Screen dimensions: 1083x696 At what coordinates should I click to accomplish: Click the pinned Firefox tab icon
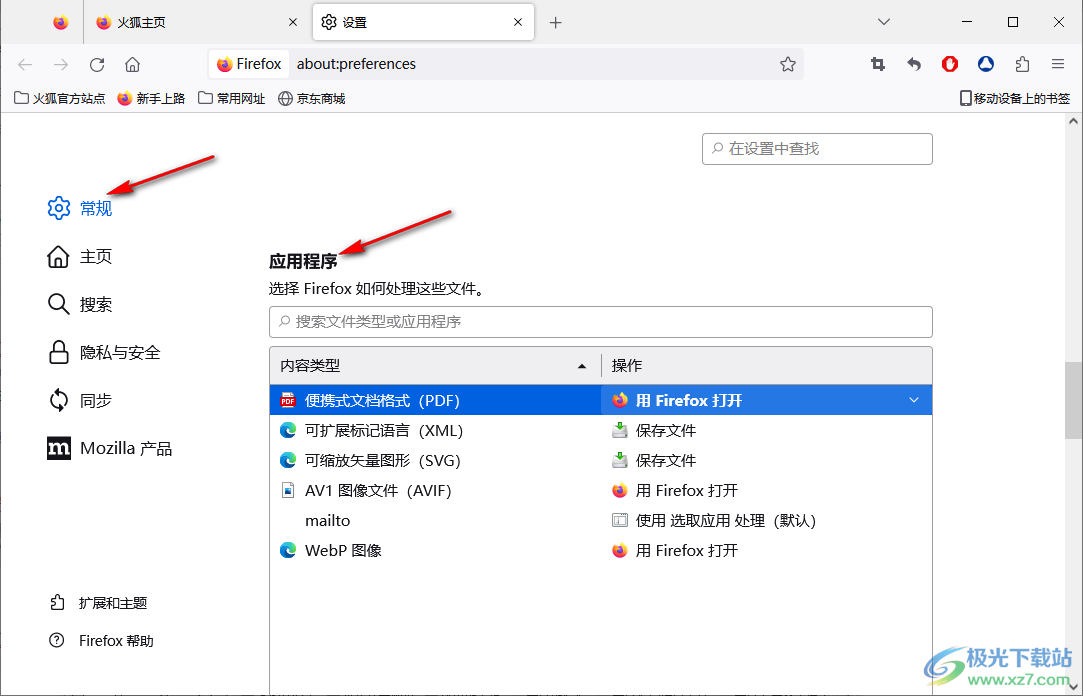tap(61, 22)
